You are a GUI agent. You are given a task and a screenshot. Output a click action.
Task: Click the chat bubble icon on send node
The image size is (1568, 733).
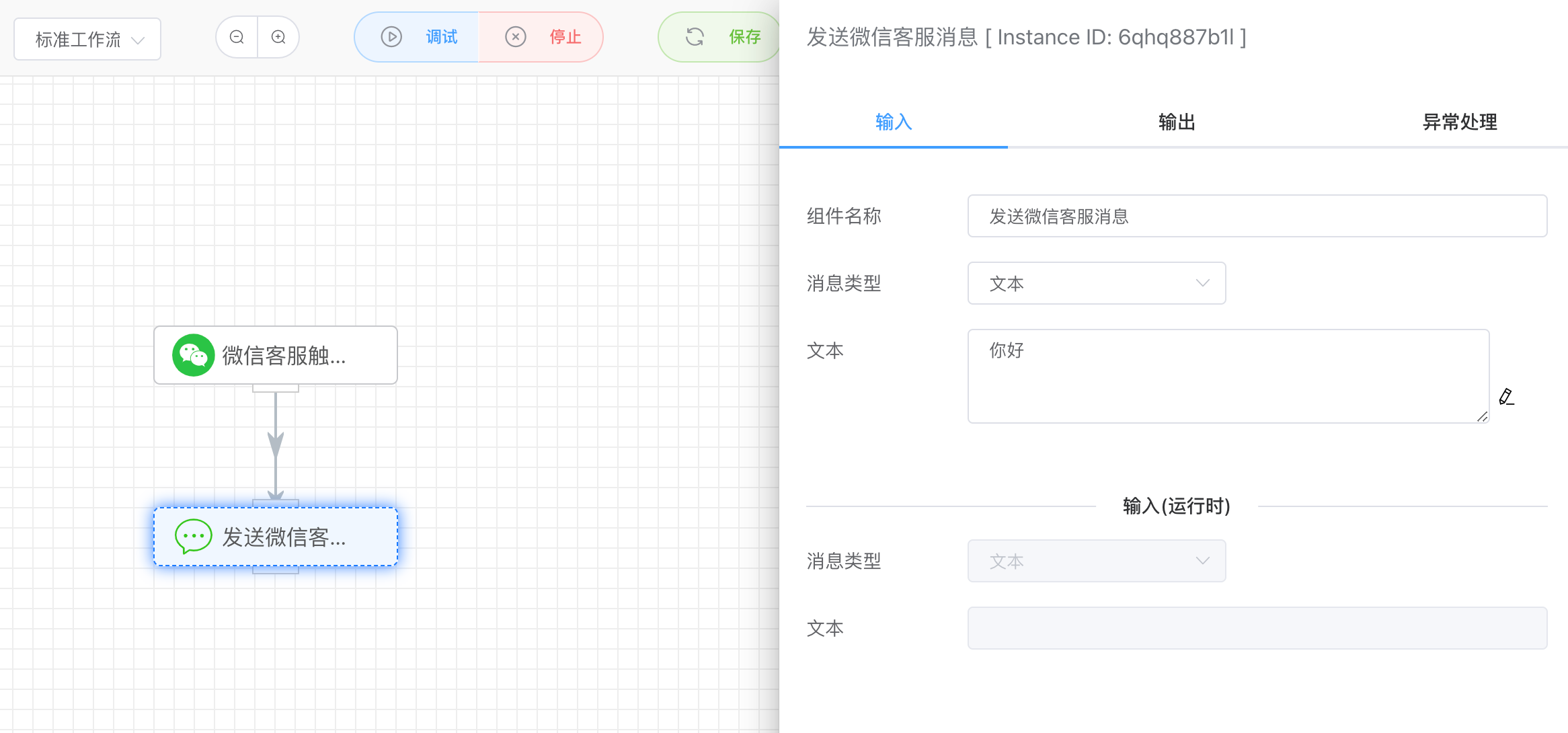(193, 537)
